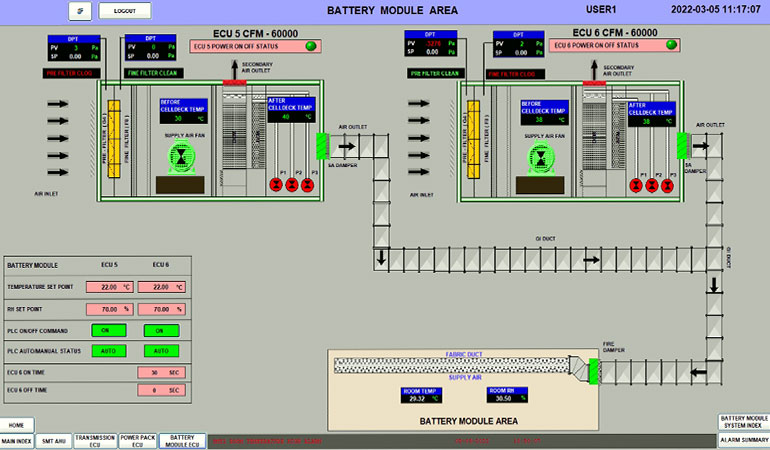
Task: Click ECU 6 yellow pre-filter element
Action: pos(473,140)
